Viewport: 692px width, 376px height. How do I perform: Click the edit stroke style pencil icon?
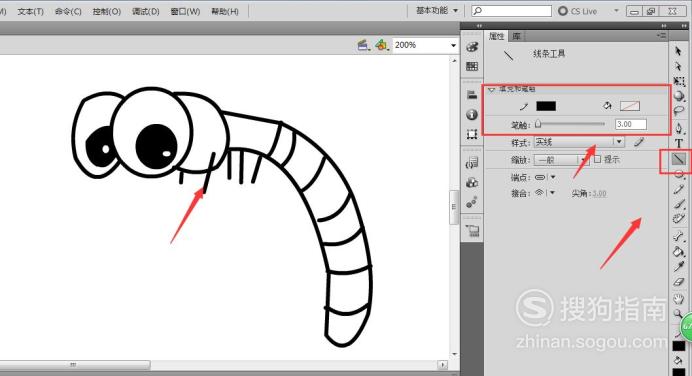pos(639,142)
